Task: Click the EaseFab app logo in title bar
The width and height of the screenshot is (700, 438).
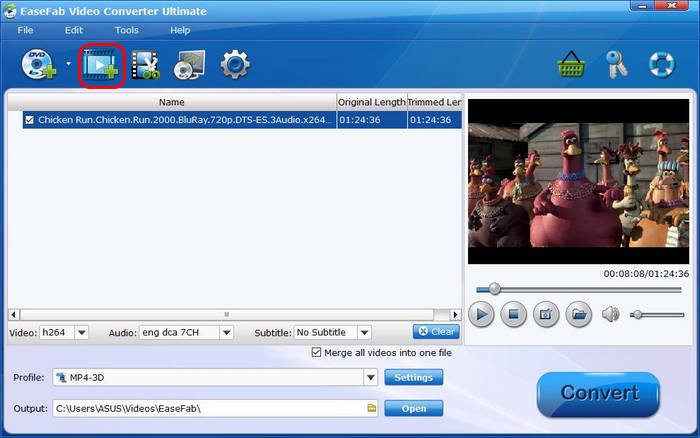Action: 10,11
